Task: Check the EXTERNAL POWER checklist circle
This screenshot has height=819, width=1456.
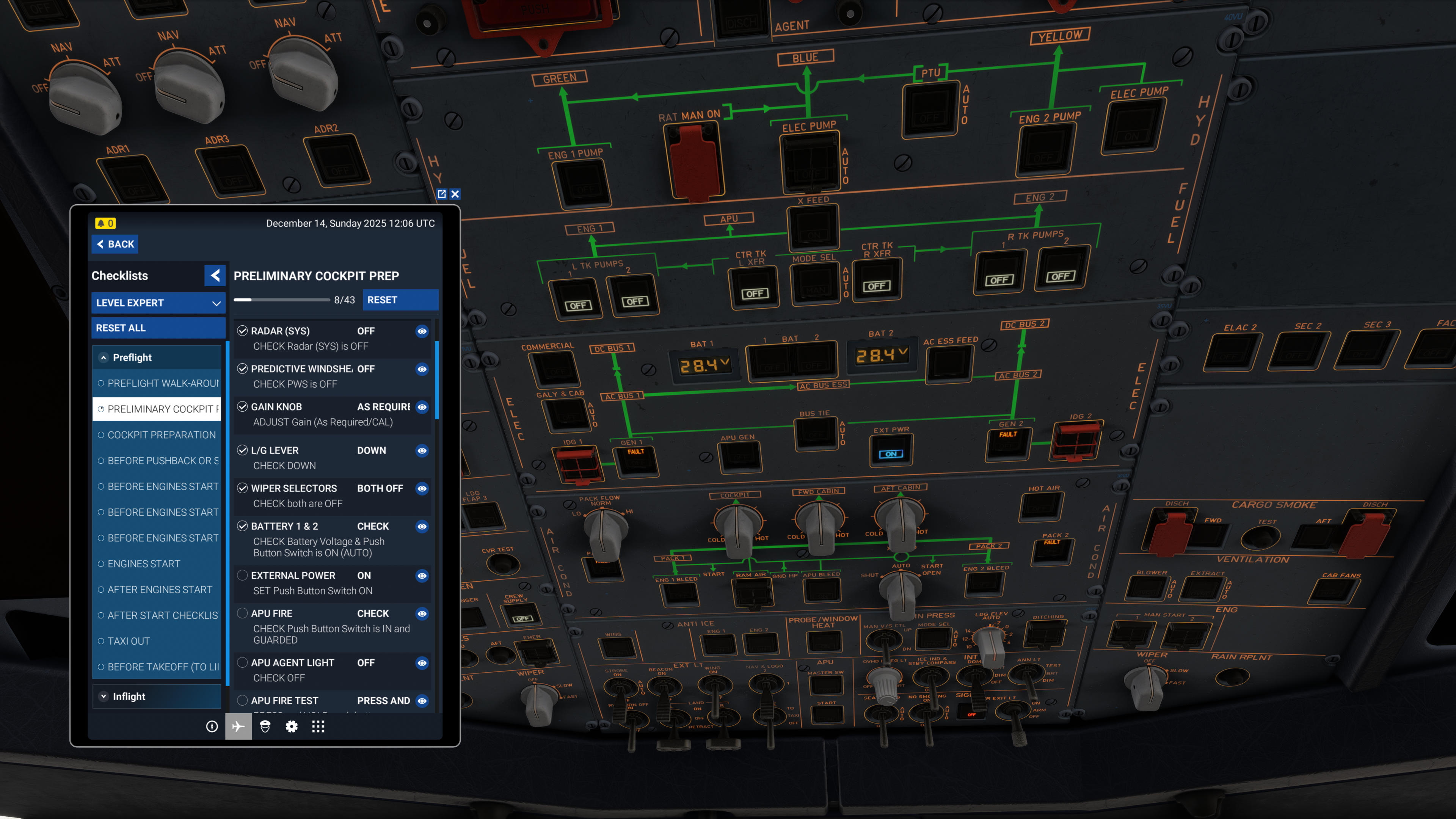Action: (243, 576)
